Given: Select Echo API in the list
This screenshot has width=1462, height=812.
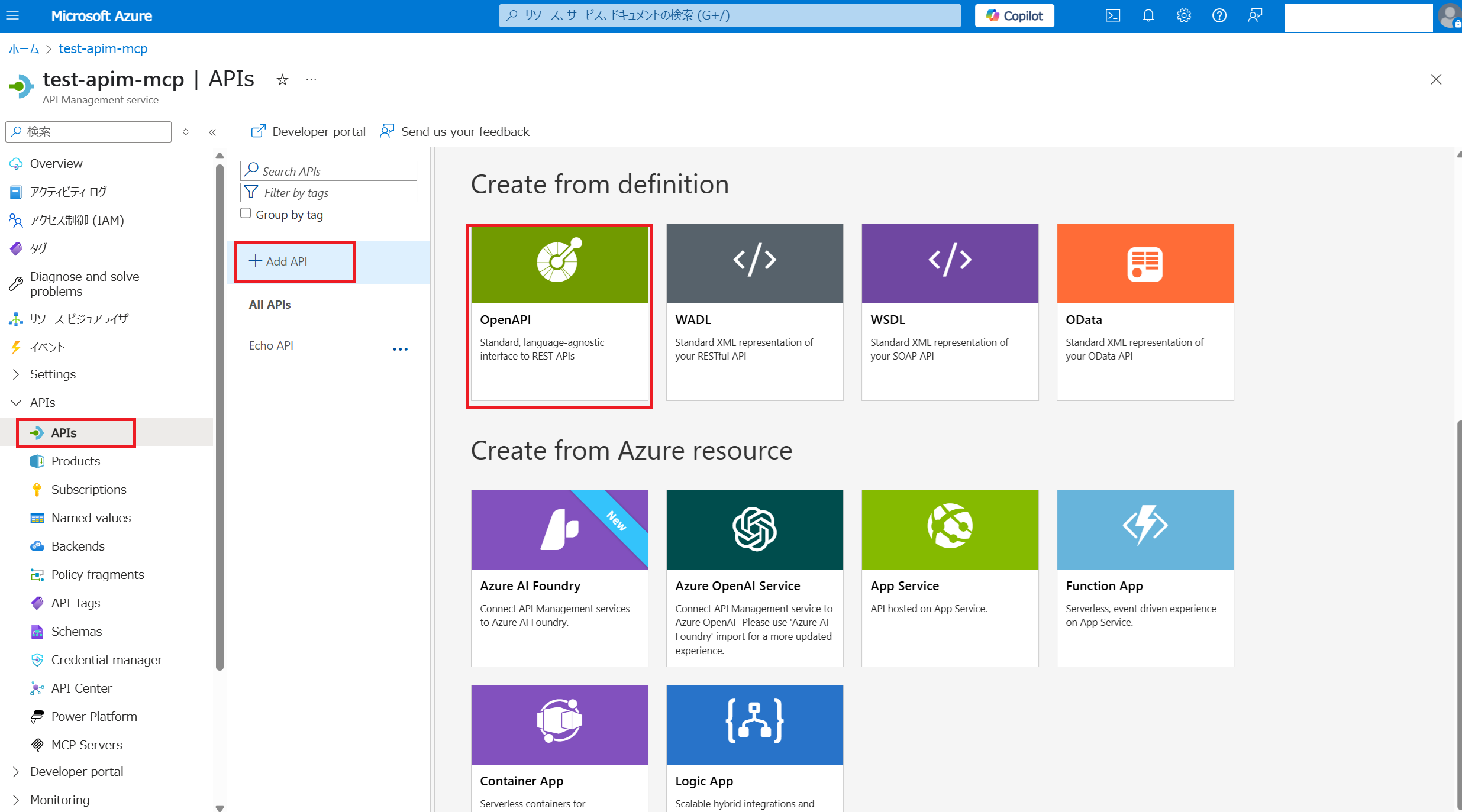Looking at the screenshot, I should click(271, 345).
